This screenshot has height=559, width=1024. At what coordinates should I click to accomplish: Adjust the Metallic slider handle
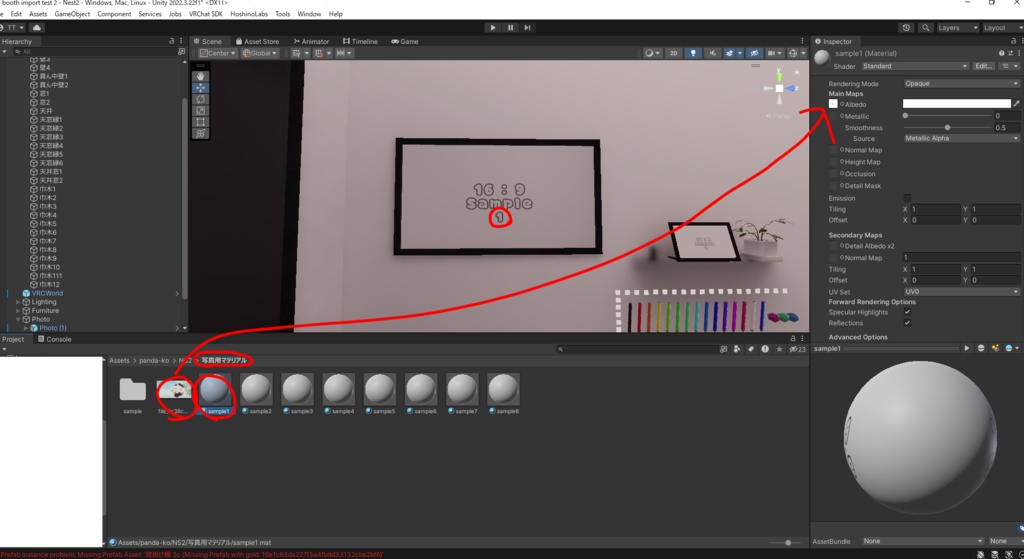[x=905, y=116]
